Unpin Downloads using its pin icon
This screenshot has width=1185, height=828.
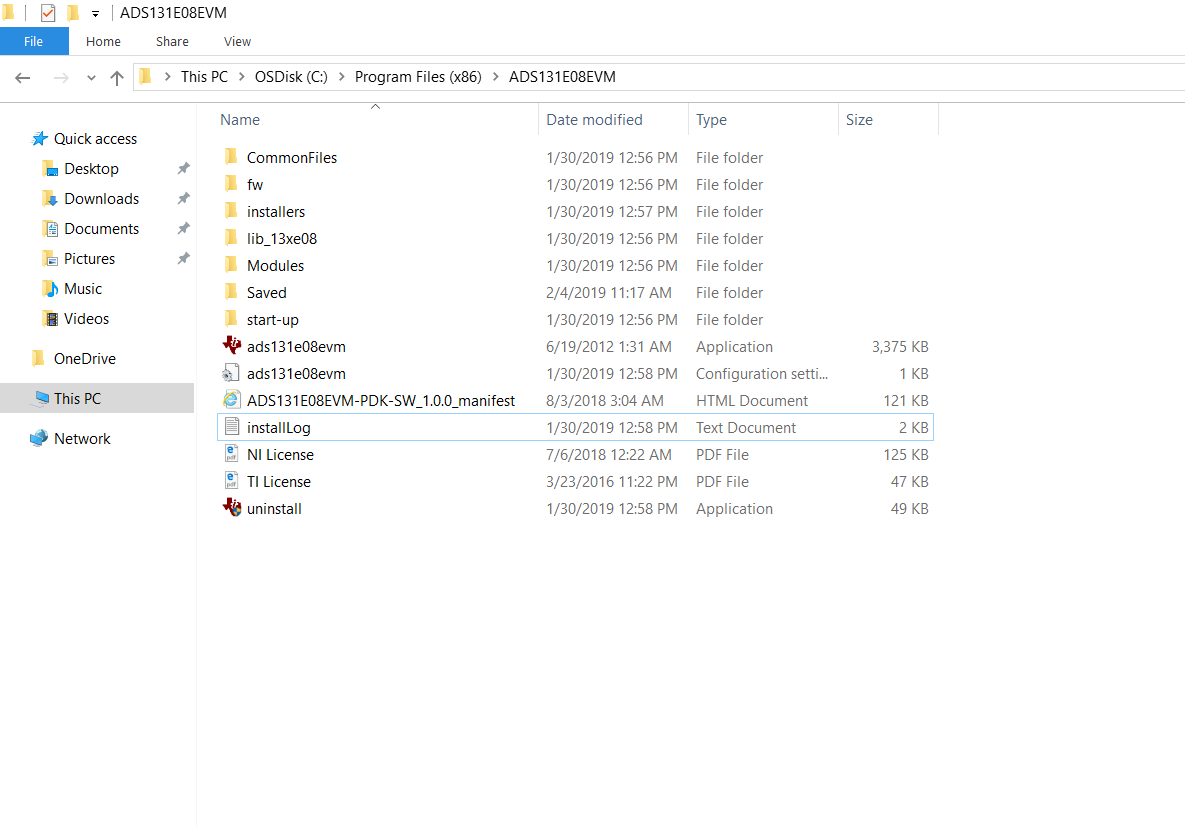pyautogui.click(x=183, y=199)
